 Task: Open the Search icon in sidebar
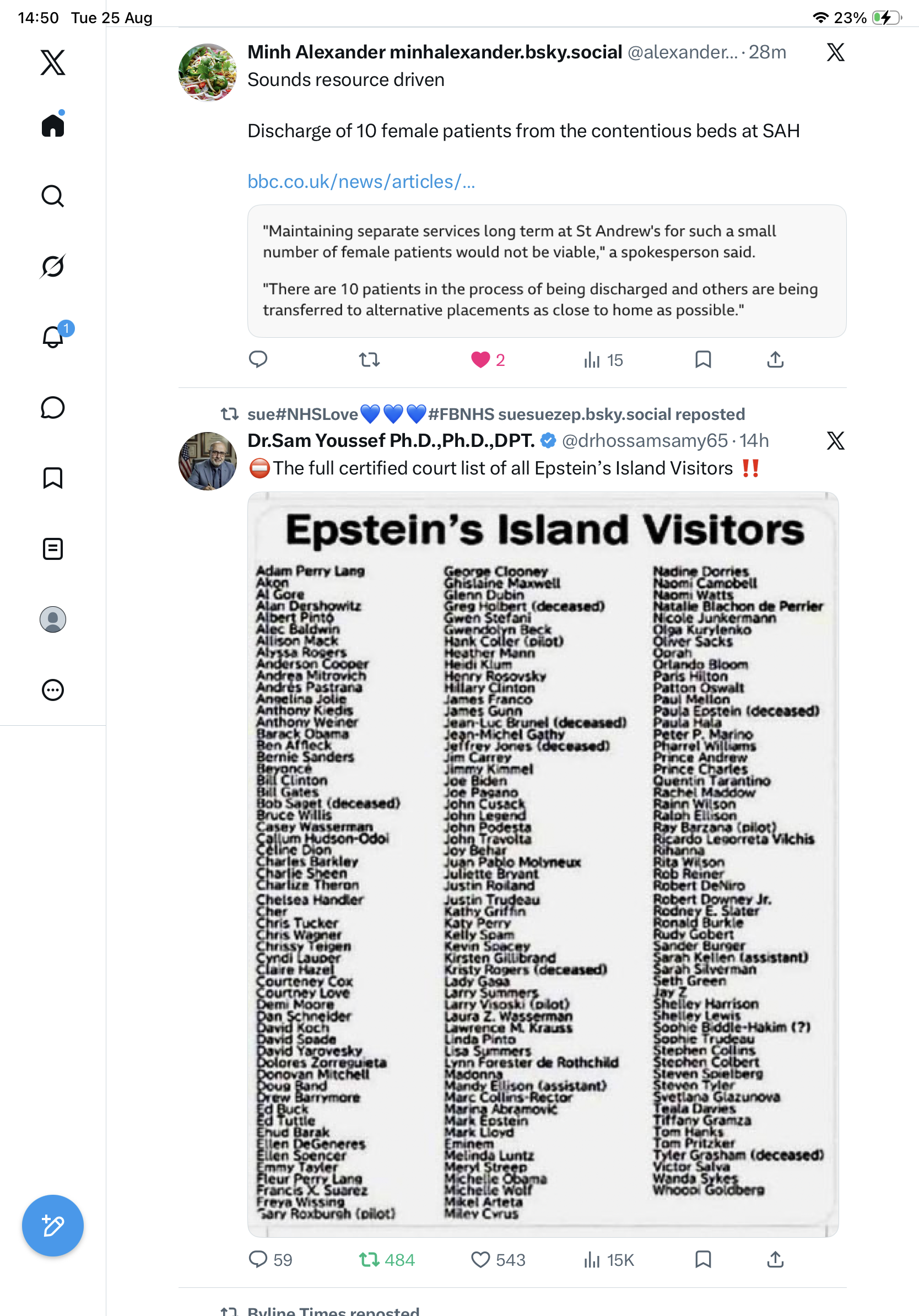click(53, 196)
